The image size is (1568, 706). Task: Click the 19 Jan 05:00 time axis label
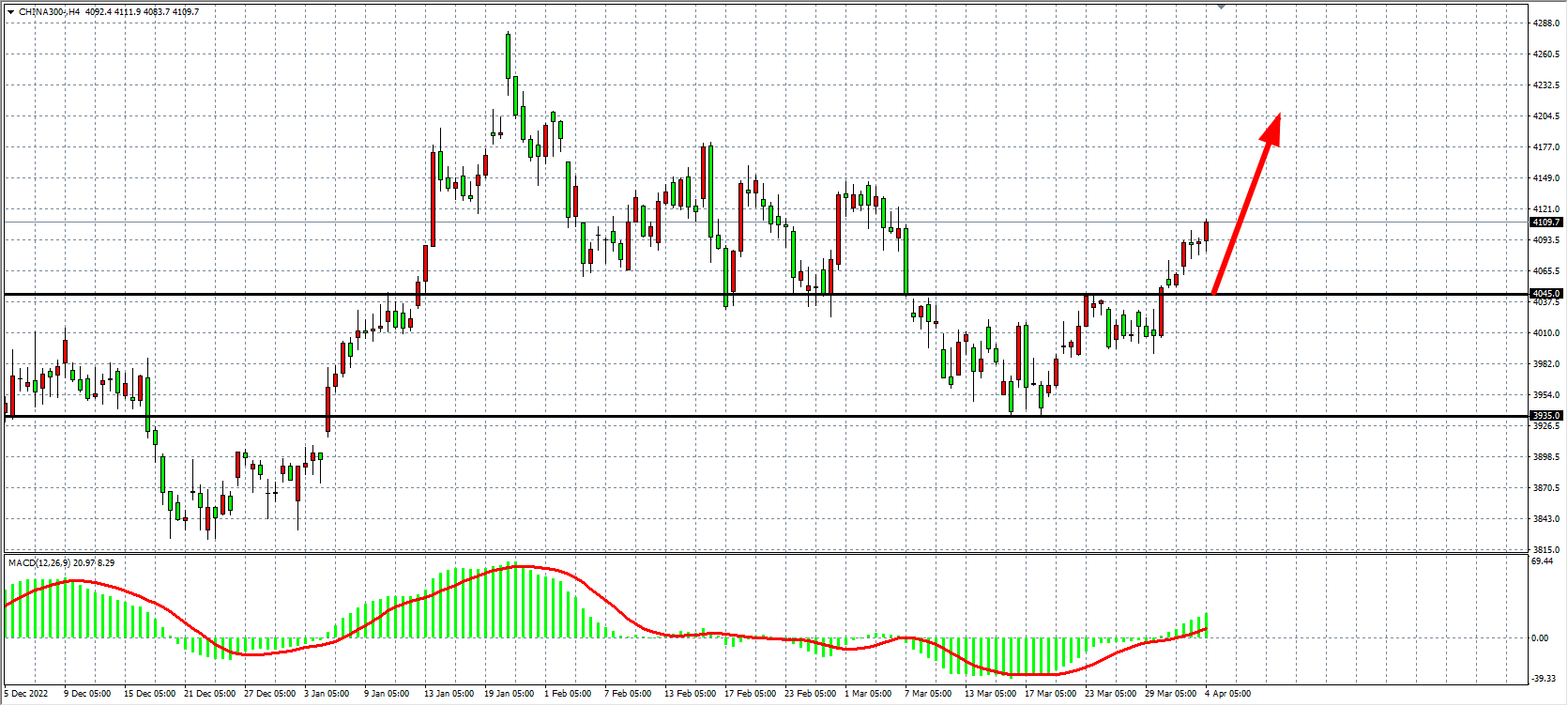click(509, 694)
